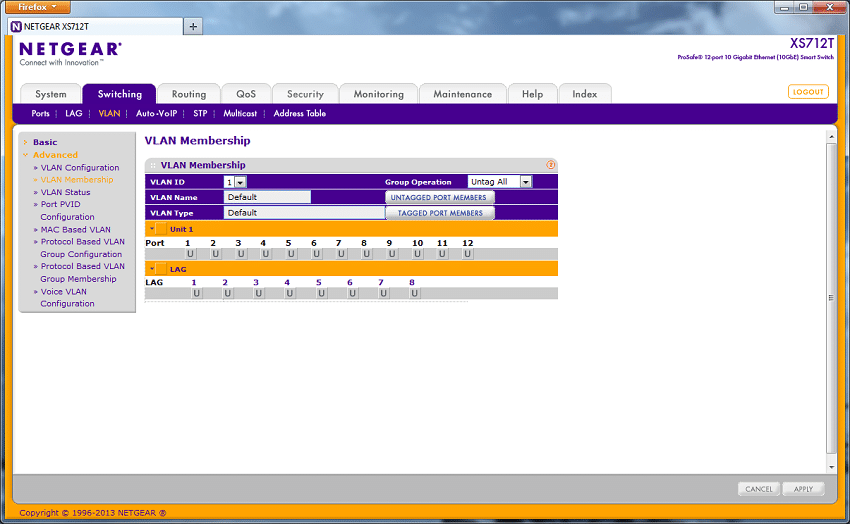Viewport: 850px width, 524px height.
Task: Open the Address Table submenu
Action: (299, 113)
